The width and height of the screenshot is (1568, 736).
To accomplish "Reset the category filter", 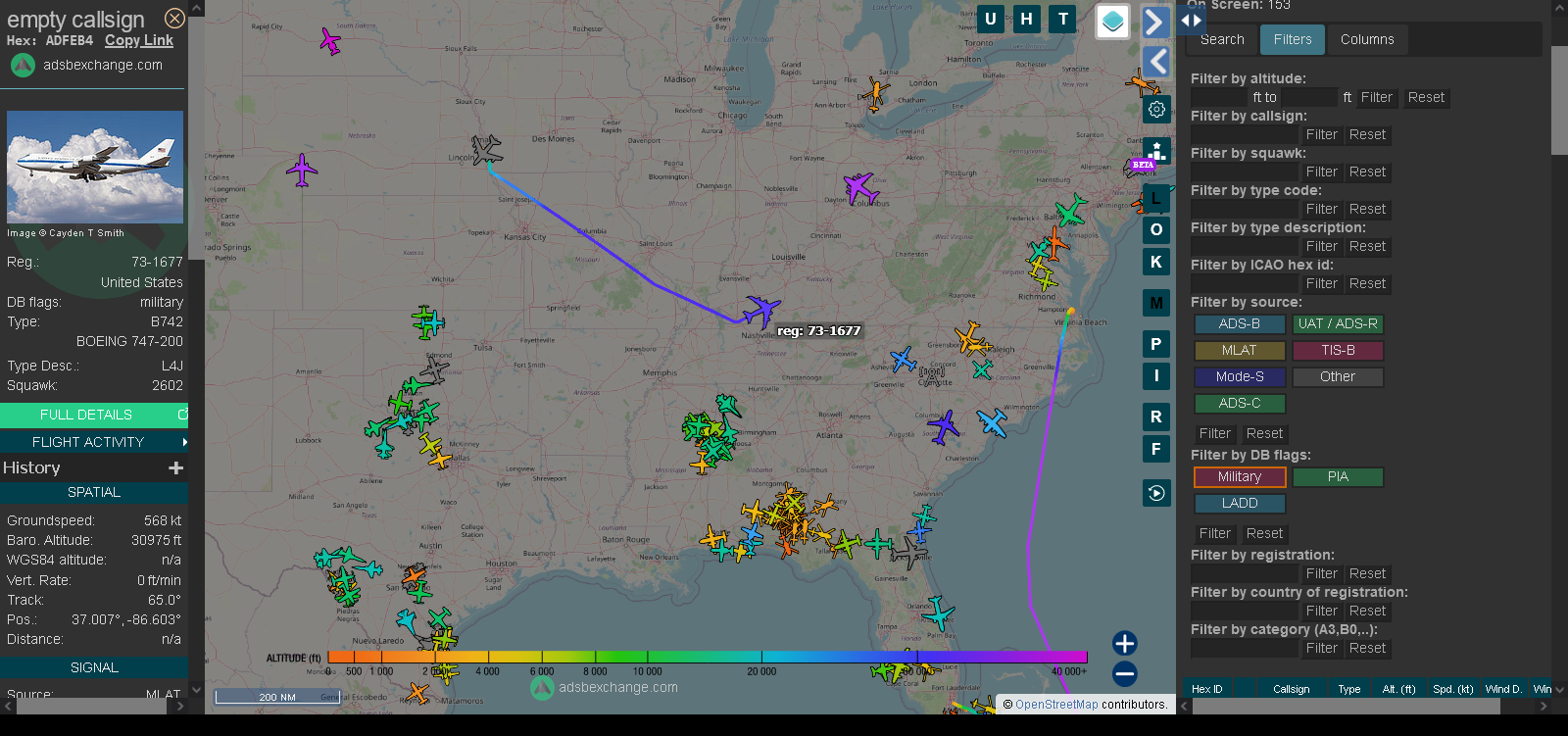I will [x=1367, y=648].
